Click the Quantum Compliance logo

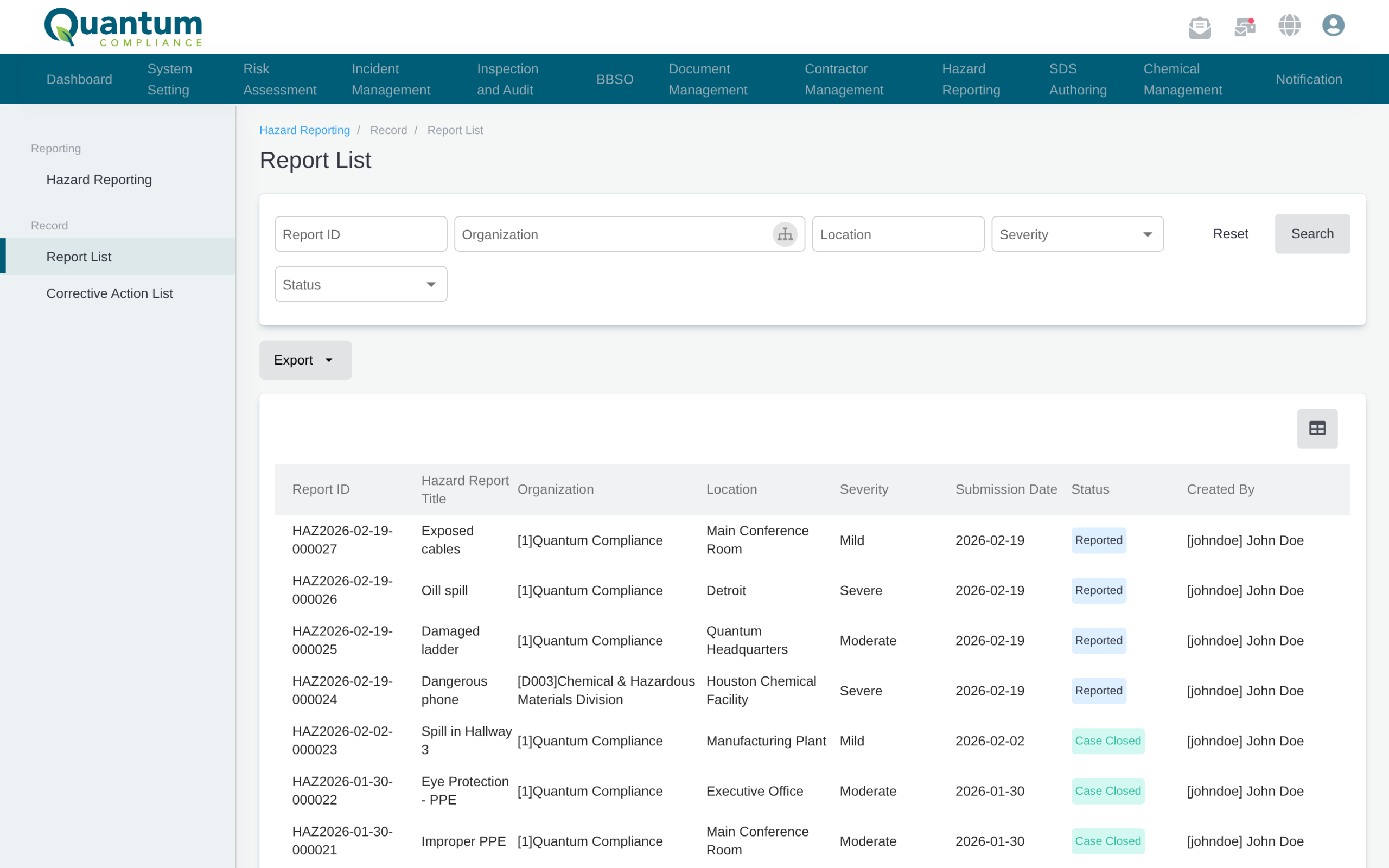[x=123, y=27]
